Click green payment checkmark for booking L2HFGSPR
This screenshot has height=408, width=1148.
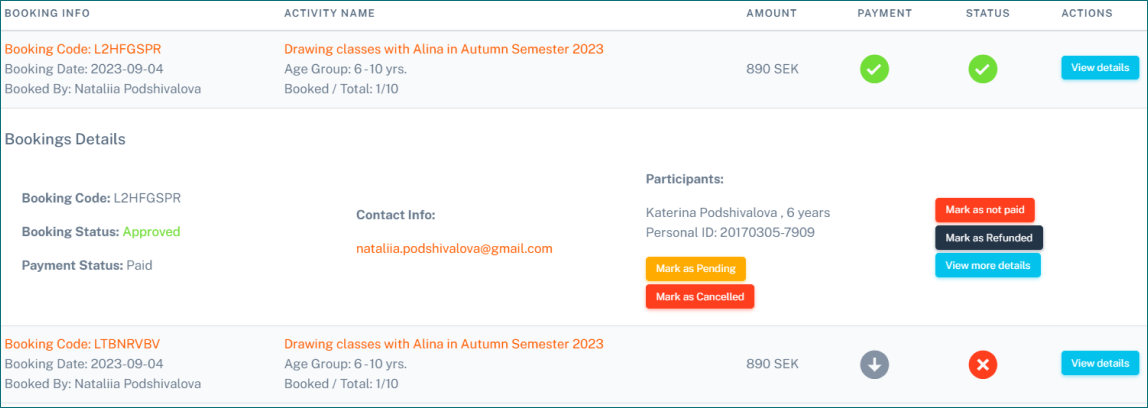pyautogui.click(x=874, y=69)
